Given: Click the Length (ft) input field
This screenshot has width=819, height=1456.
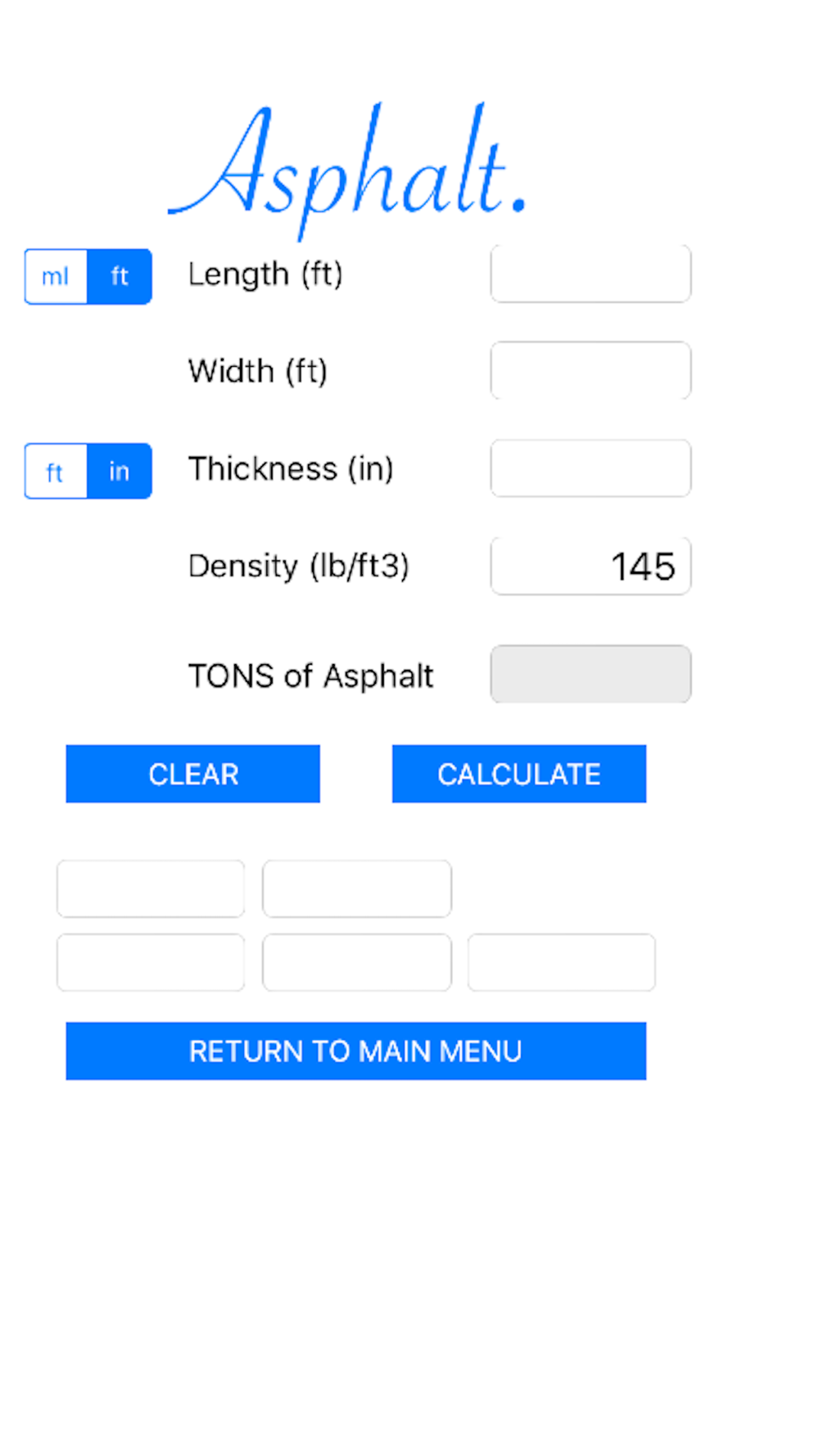Looking at the screenshot, I should click(590, 274).
